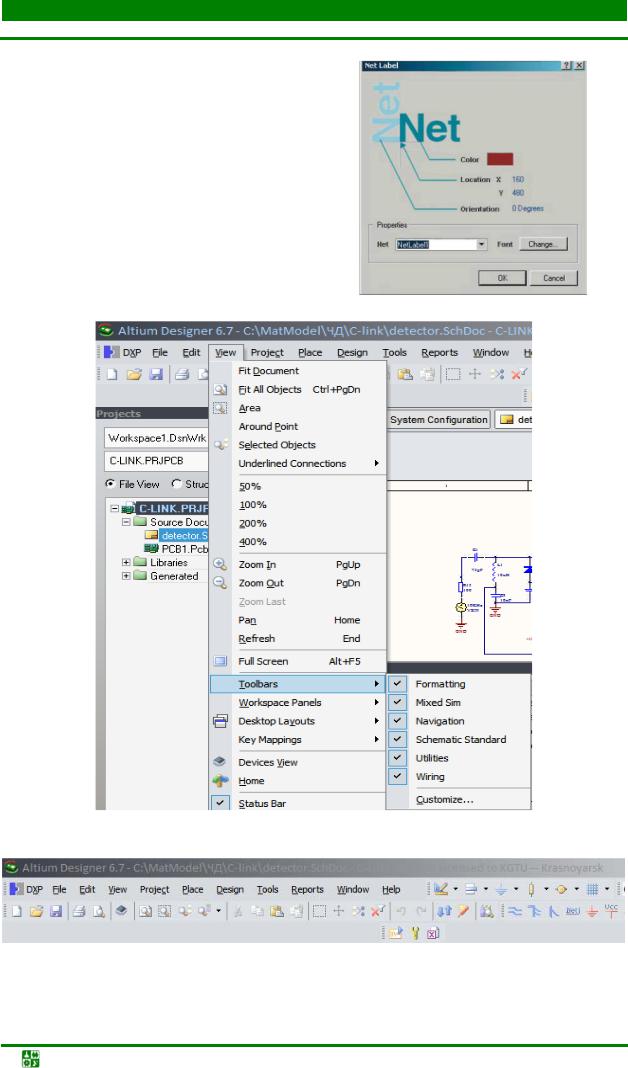Click Zoom In magnifier icon in View menu
Viewport: 628px width, 1068px height.
(x=220, y=565)
